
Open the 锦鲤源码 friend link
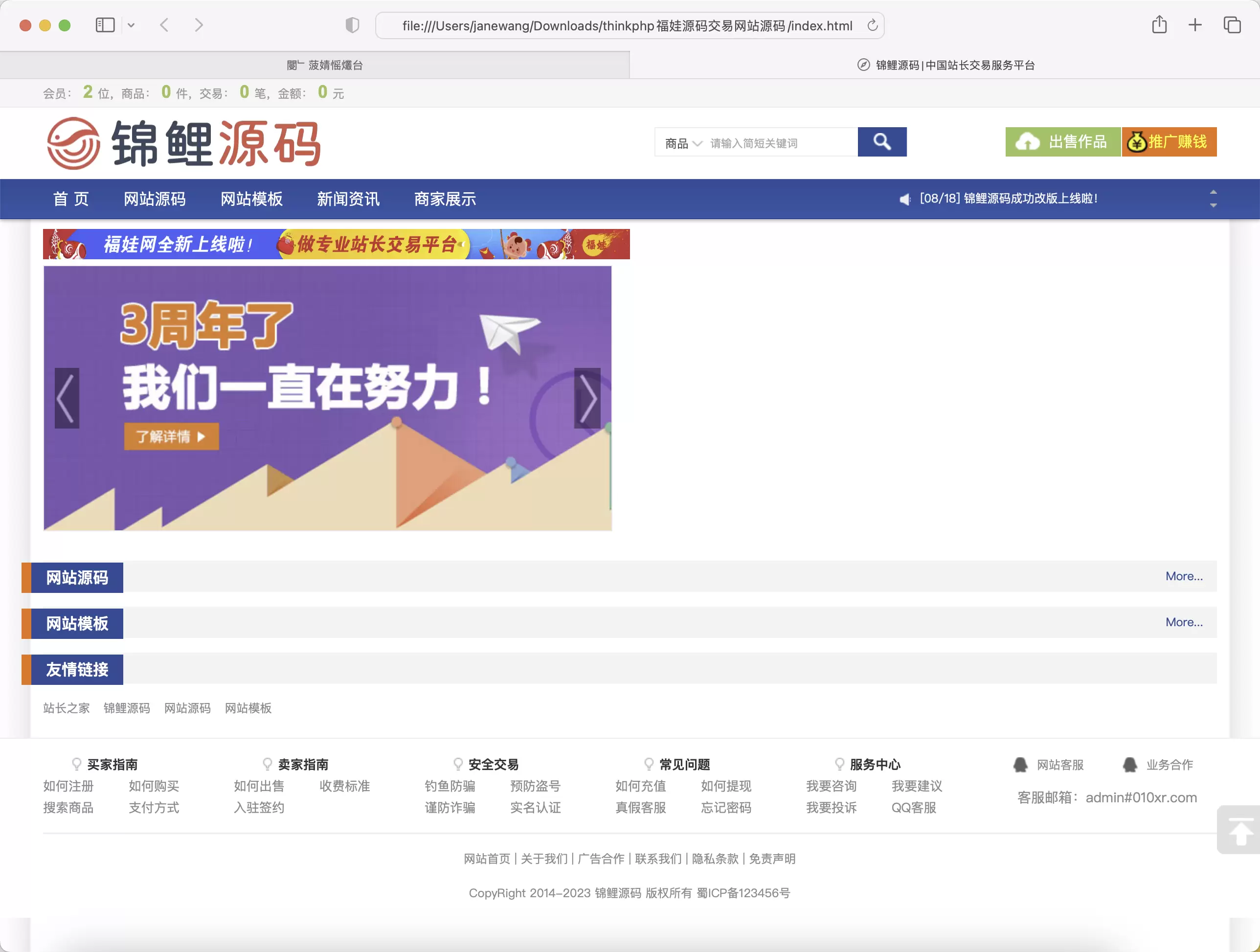click(127, 708)
